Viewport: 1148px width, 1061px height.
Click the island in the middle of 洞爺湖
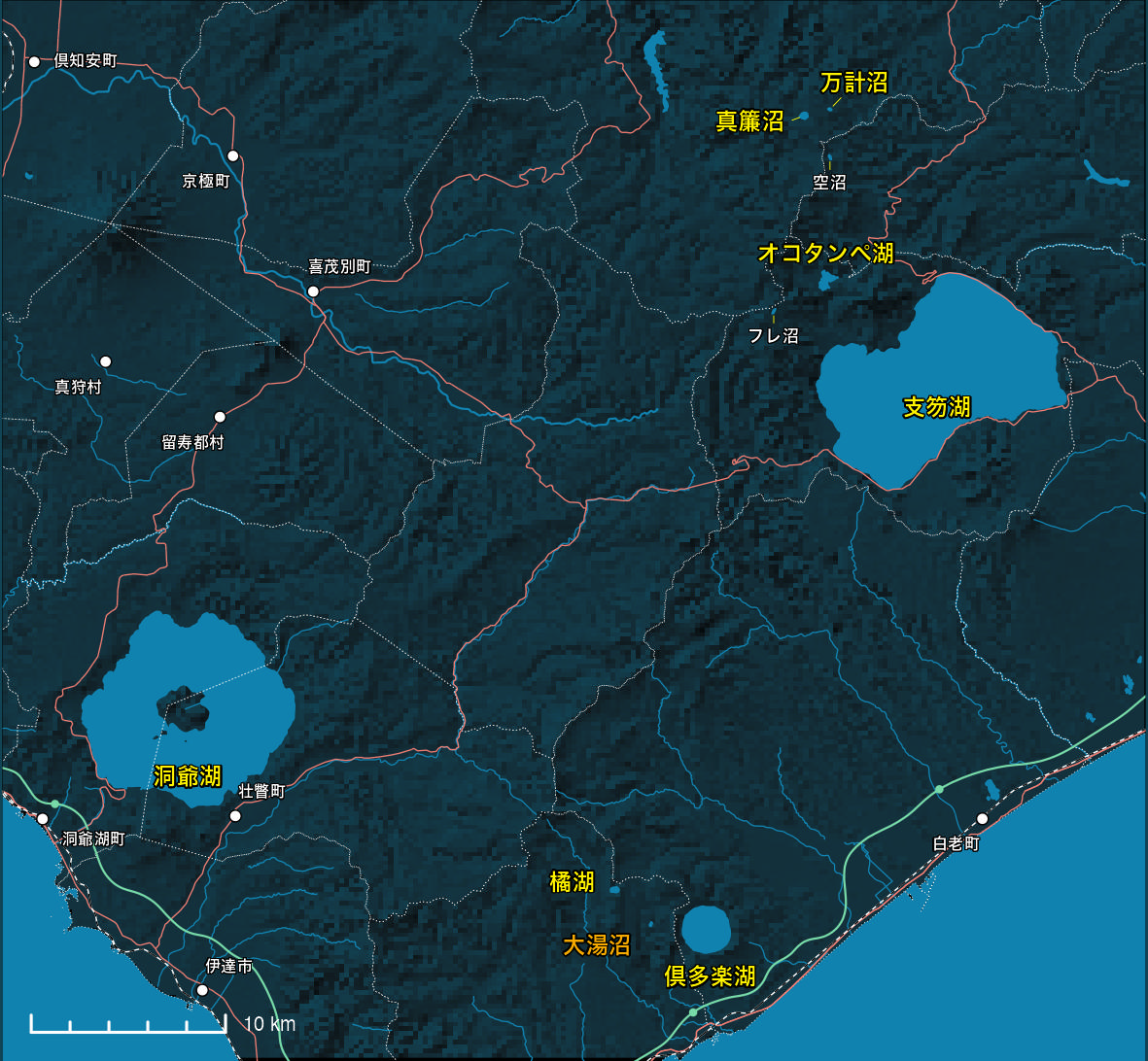click(x=183, y=708)
